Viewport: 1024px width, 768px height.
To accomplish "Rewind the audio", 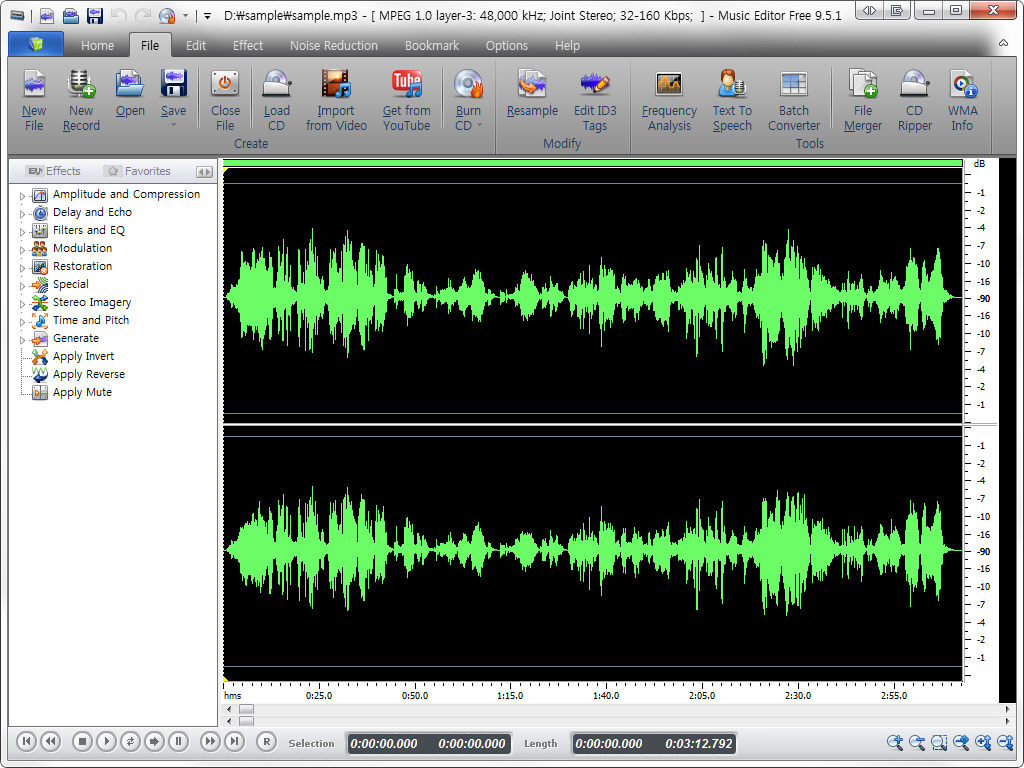I will click(x=50, y=741).
